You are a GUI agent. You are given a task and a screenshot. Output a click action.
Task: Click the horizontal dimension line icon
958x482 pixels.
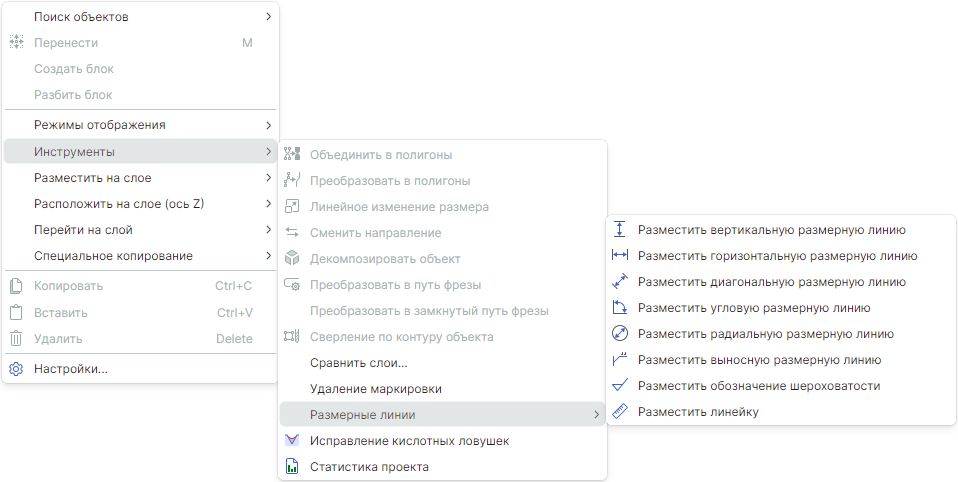point(620,255)
